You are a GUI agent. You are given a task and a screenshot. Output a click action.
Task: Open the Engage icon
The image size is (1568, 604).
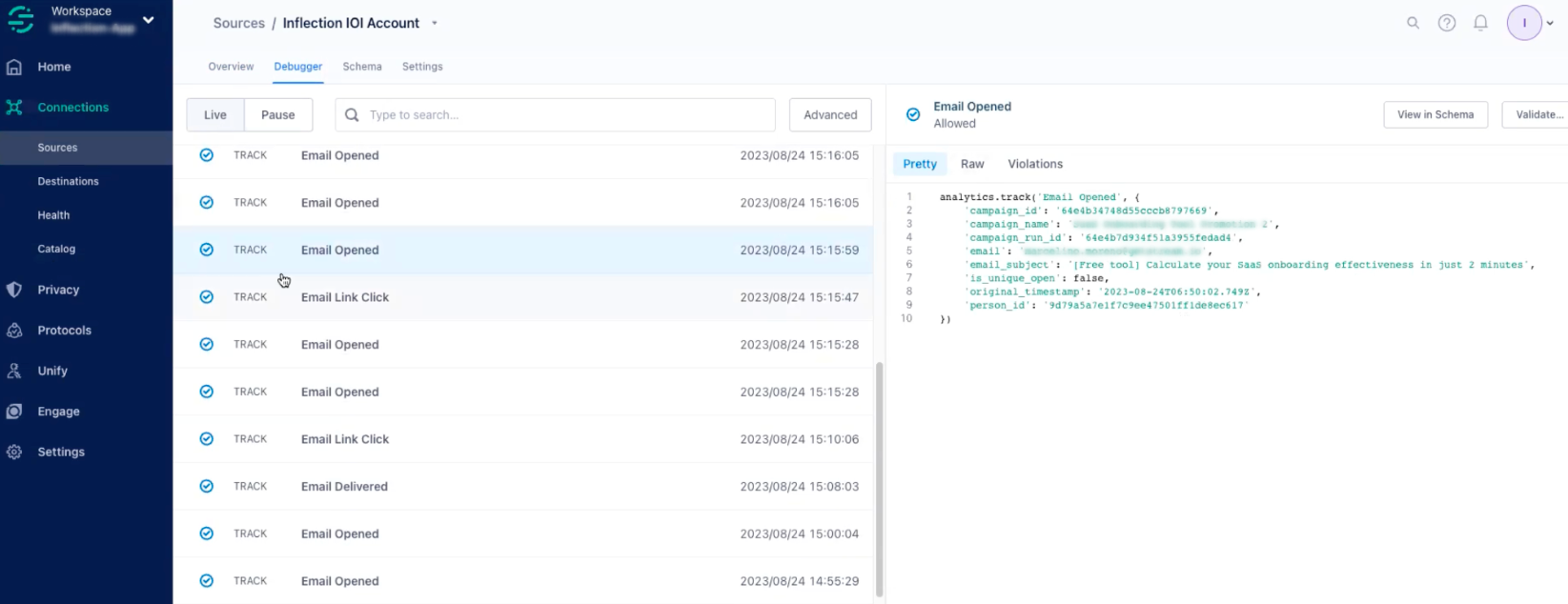(14, 412)
